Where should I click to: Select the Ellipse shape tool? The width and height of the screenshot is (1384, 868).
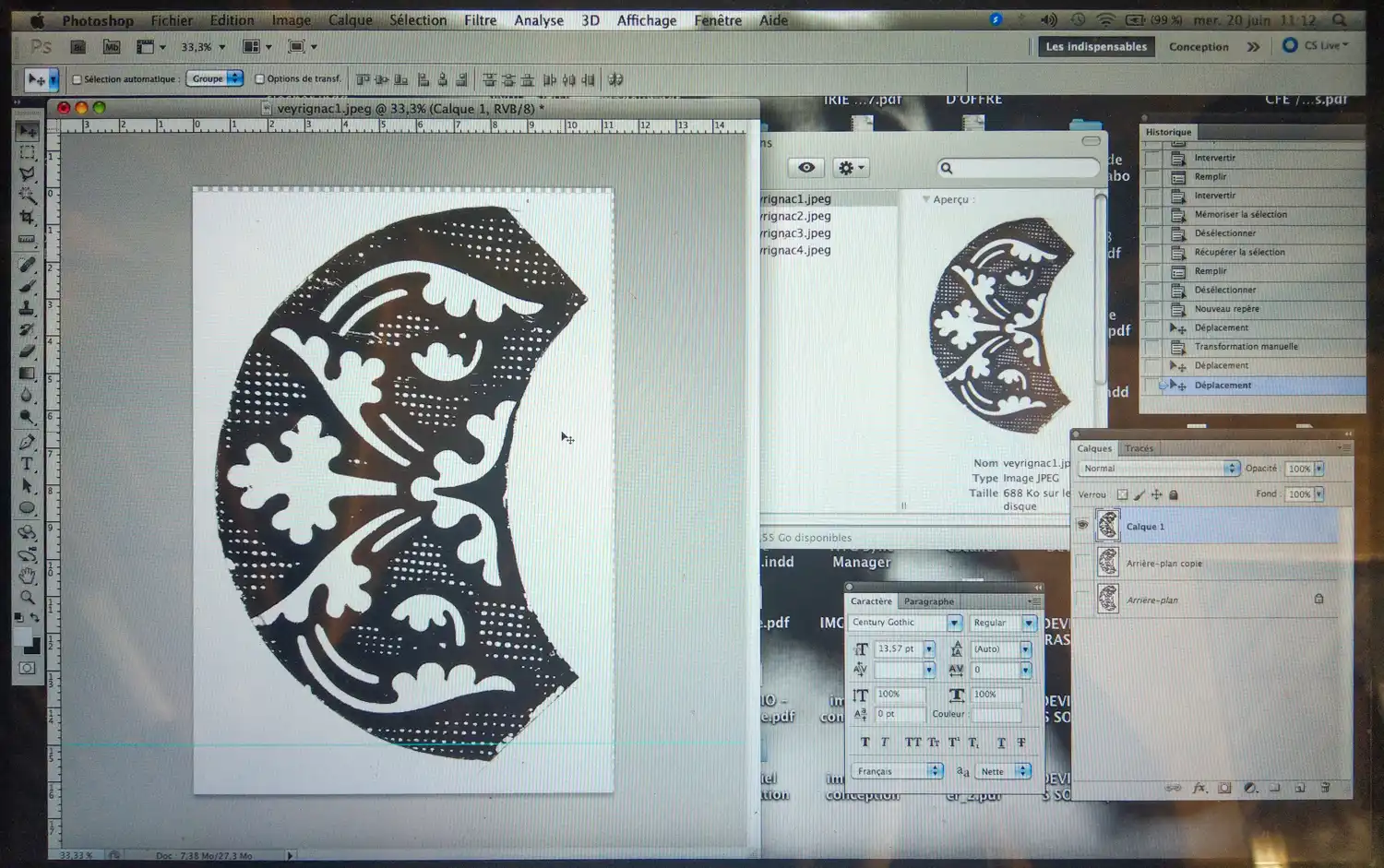pyautogui.click(x=28, y=507)
